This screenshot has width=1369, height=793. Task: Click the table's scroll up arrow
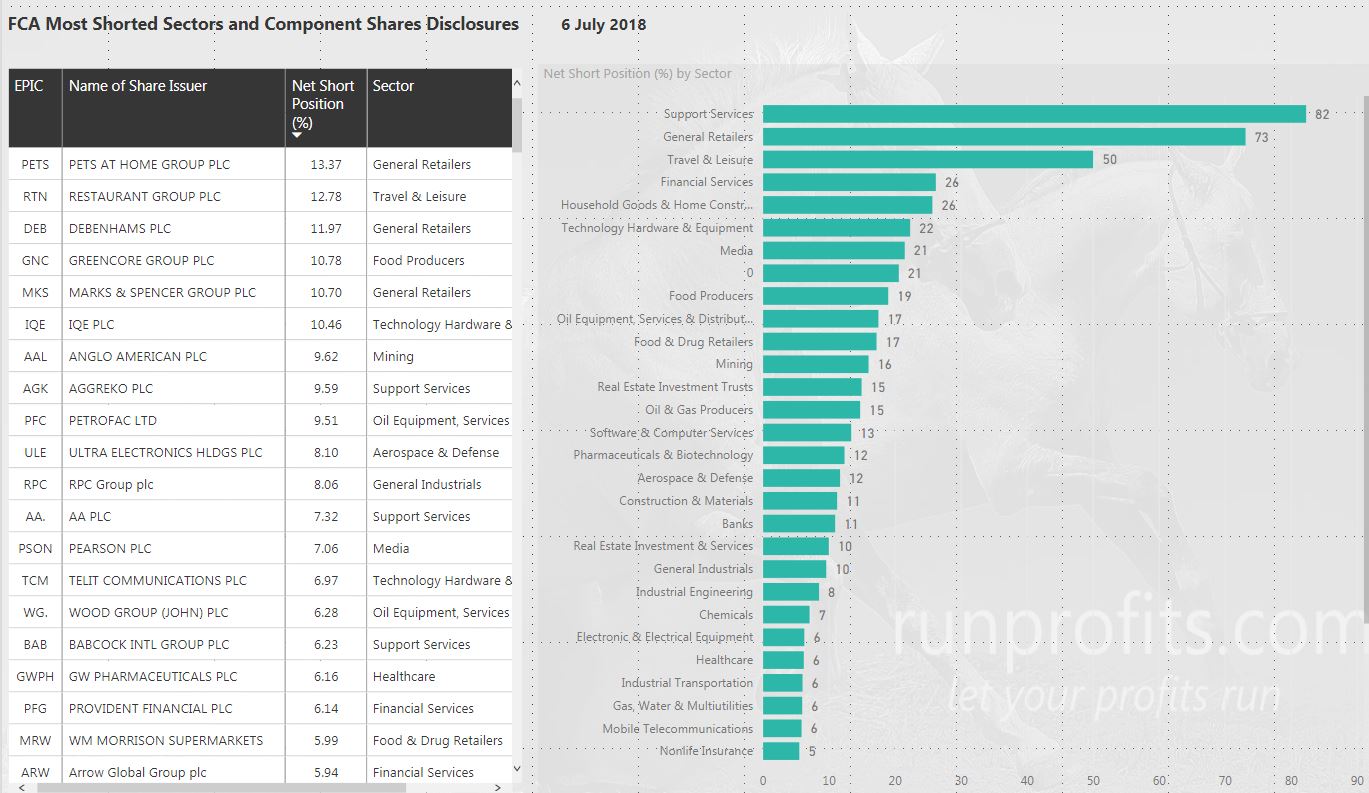point(517,85)
